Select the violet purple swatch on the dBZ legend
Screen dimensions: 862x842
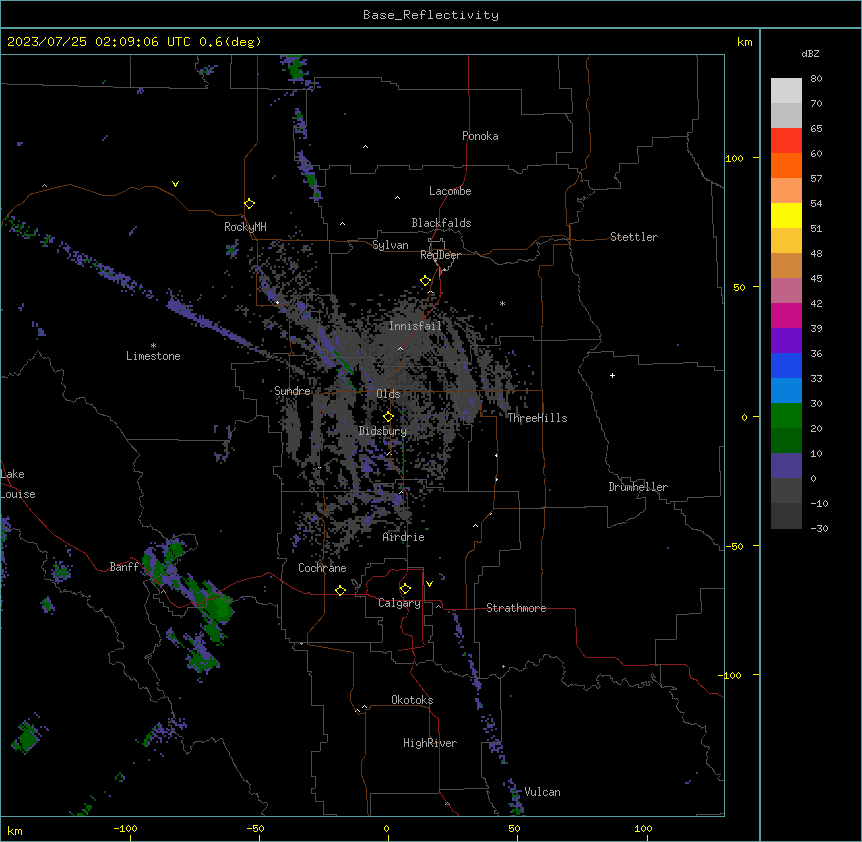point(786,341)
